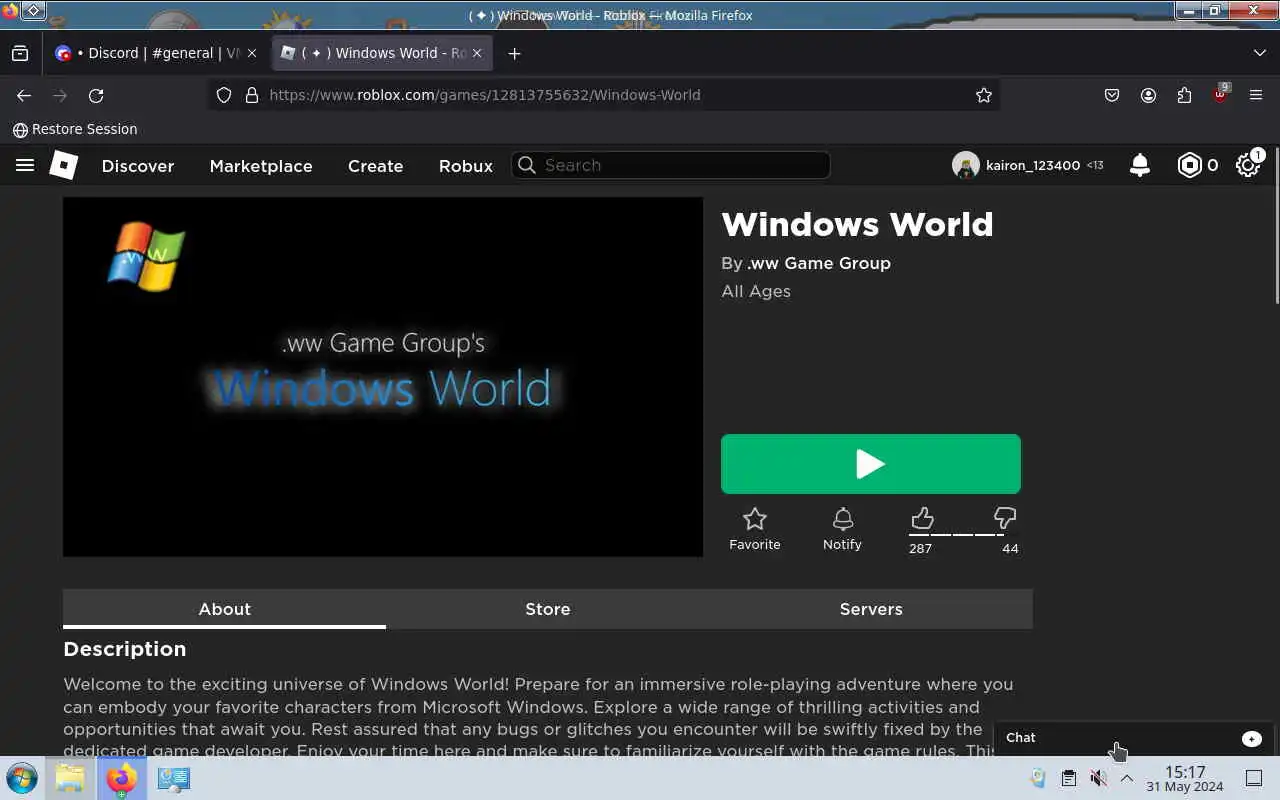Open Roblox settings gear icon

pyautogui.click(x=1248, y=165)
